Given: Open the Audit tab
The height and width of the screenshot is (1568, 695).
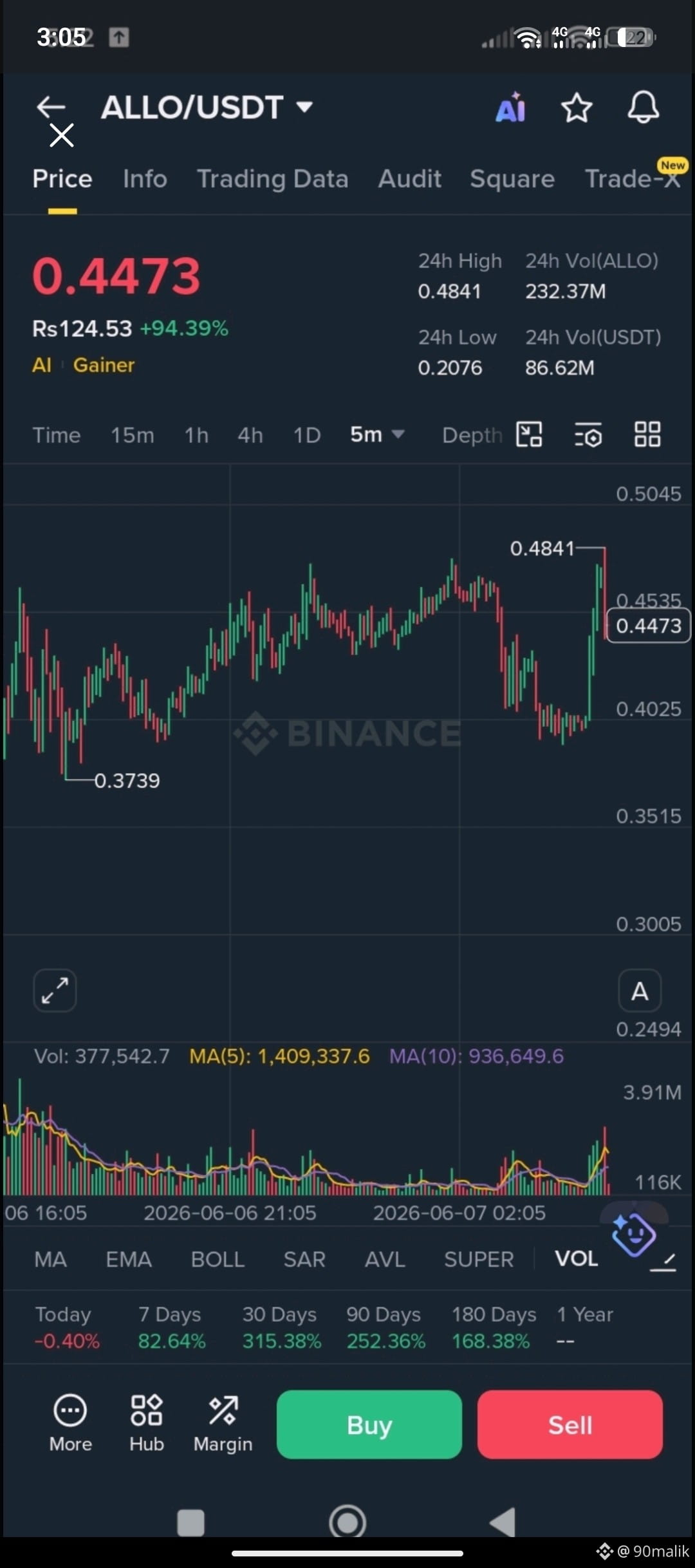Looking at the screenshot, I should [409, 179].
